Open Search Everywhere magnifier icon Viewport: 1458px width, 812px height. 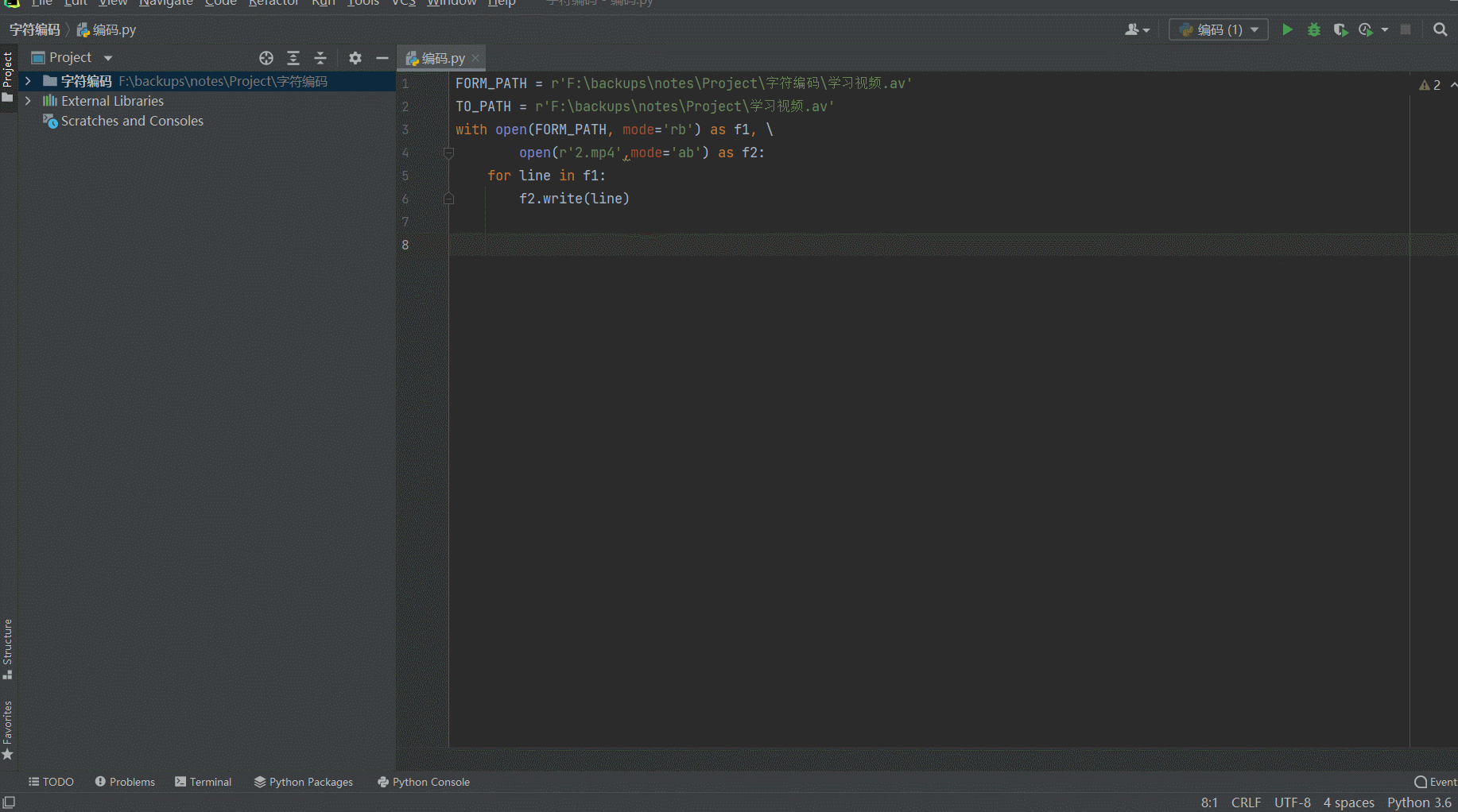click(1440, 29)
